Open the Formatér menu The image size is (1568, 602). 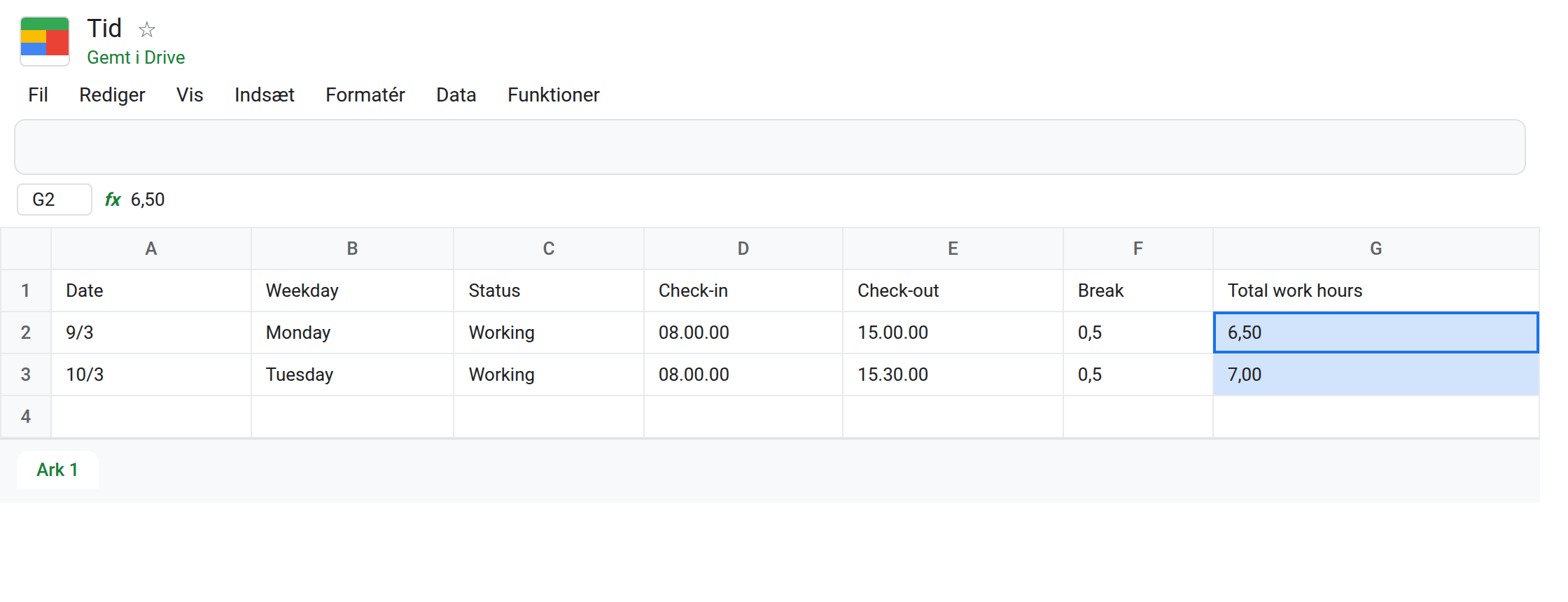[365, 94]
